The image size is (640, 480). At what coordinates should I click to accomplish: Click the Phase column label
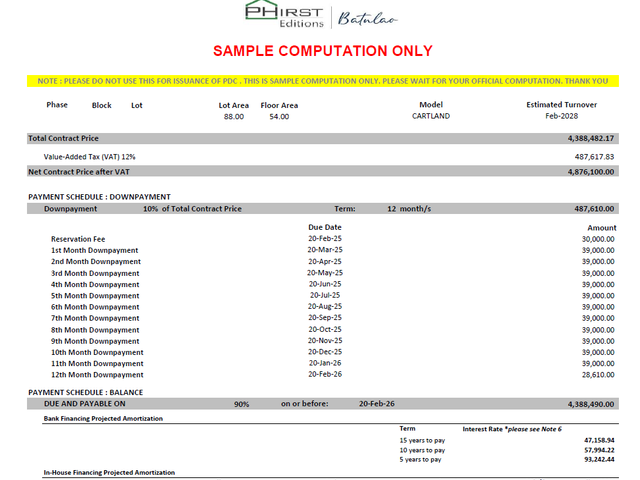pos(57,105)
